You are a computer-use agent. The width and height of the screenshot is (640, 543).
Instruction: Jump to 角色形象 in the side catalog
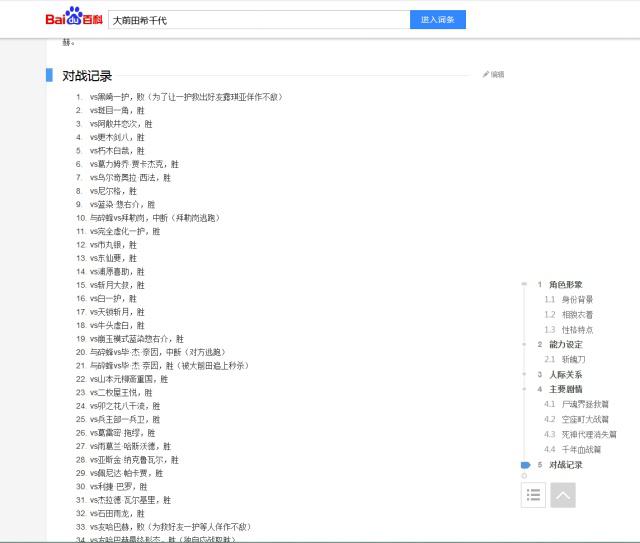565,285
